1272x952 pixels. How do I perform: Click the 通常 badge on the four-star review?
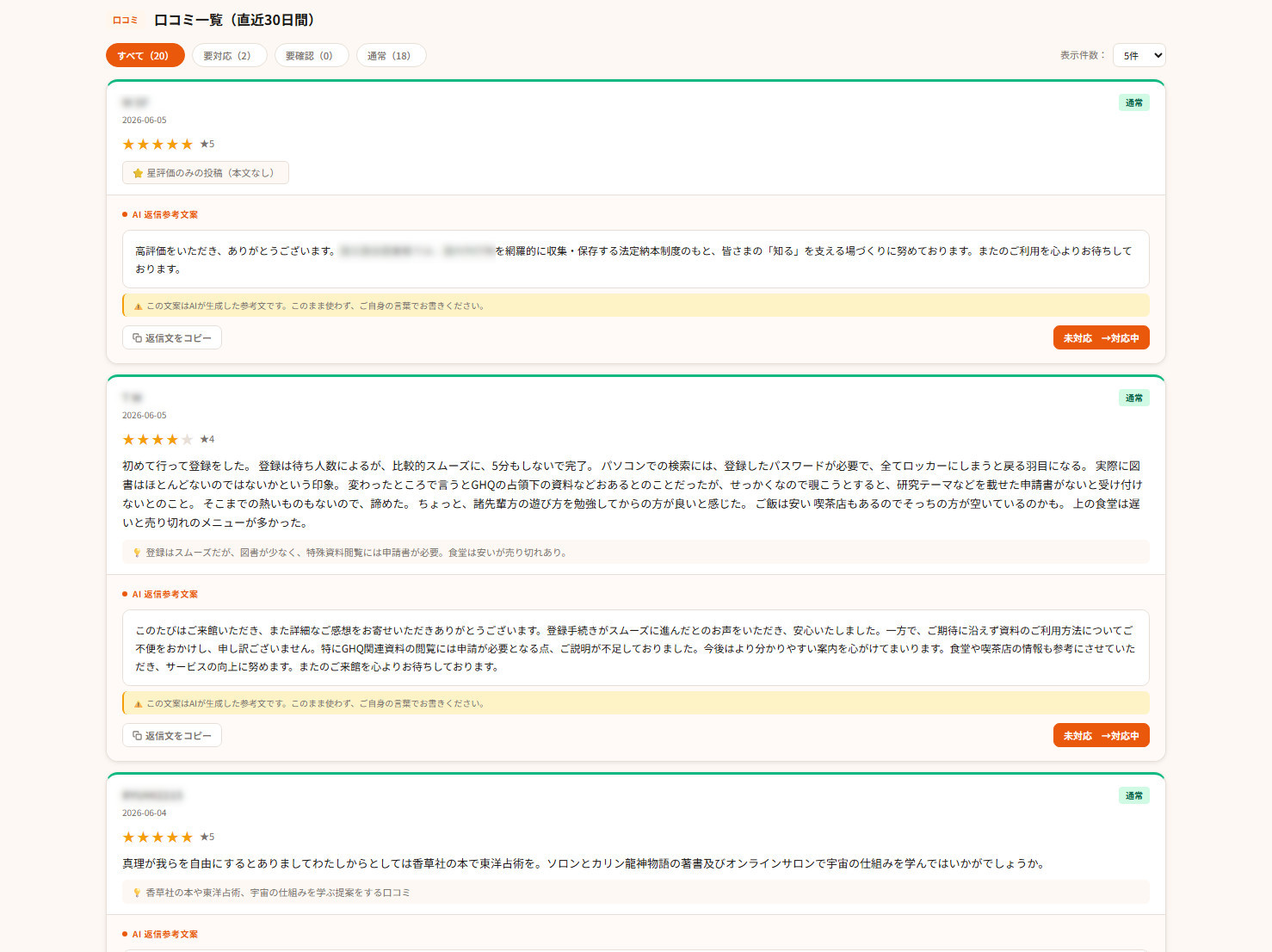(1133, 398)
